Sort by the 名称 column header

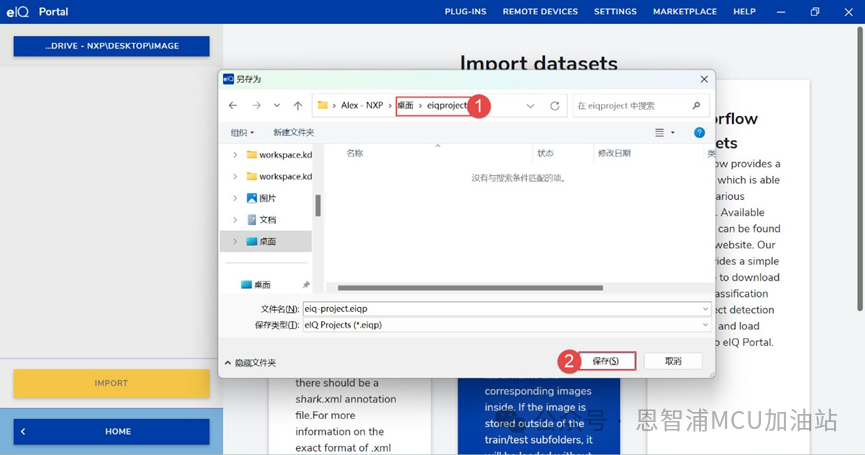tap(355, 153)
